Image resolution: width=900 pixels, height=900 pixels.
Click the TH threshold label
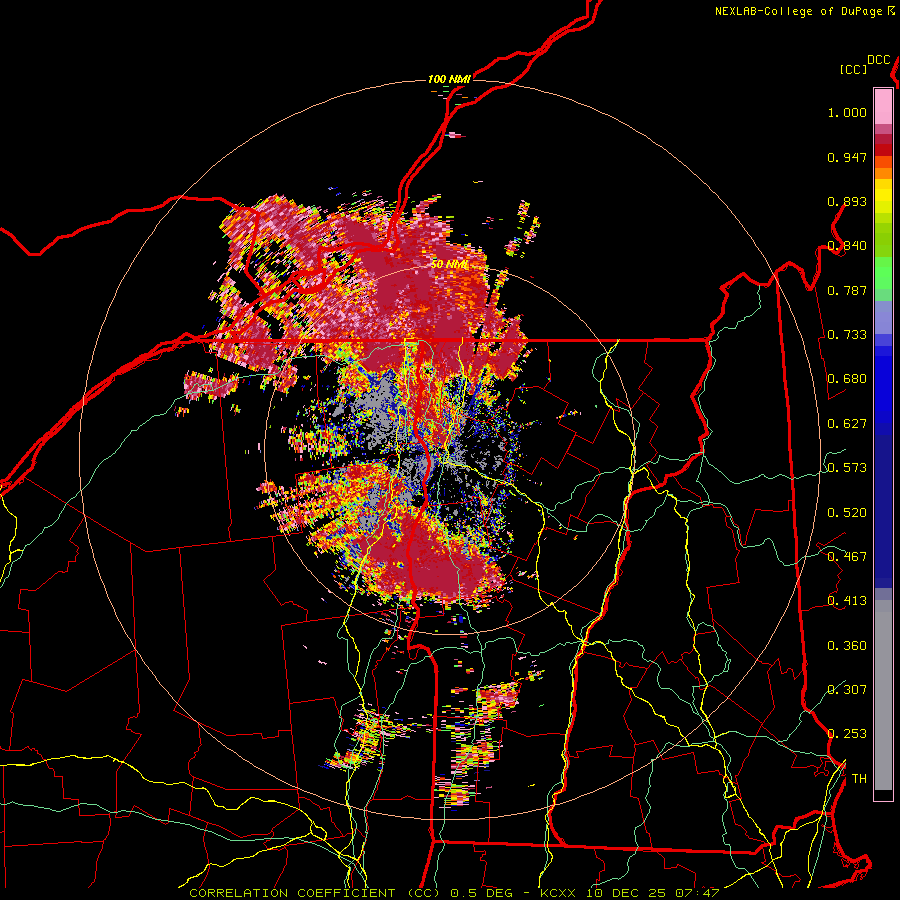click(859, 779)
